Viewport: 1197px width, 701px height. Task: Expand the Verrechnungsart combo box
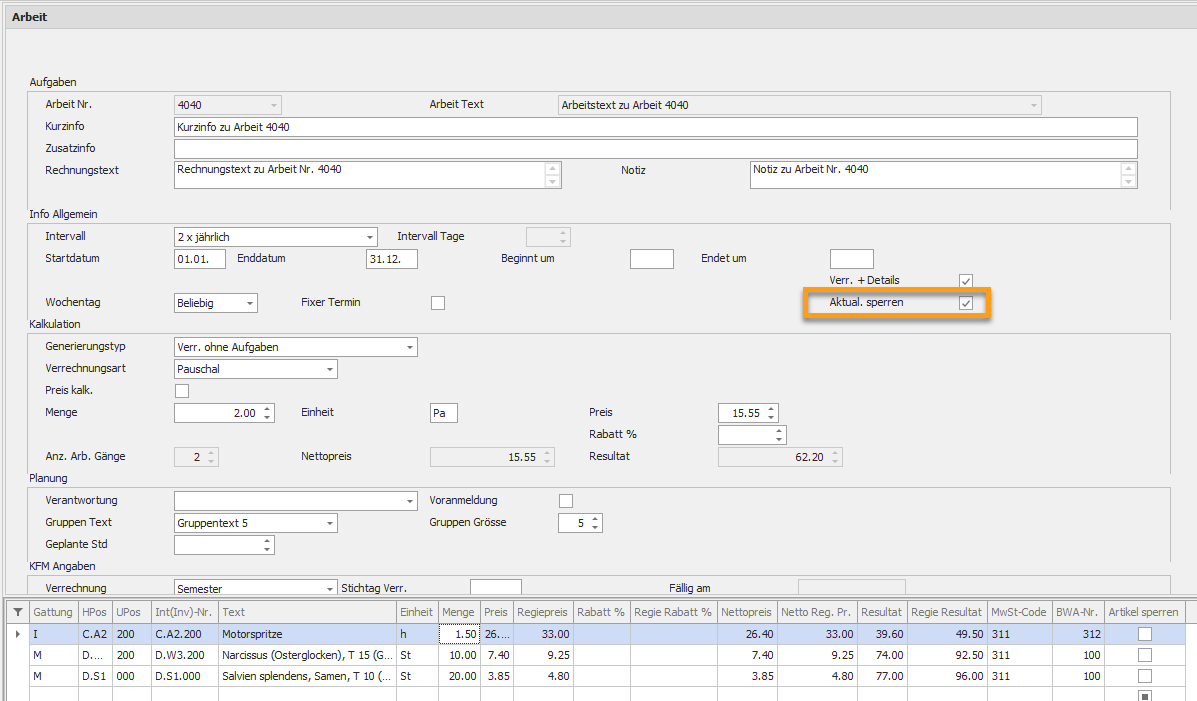pyautogui.click(x=330, y=370)
